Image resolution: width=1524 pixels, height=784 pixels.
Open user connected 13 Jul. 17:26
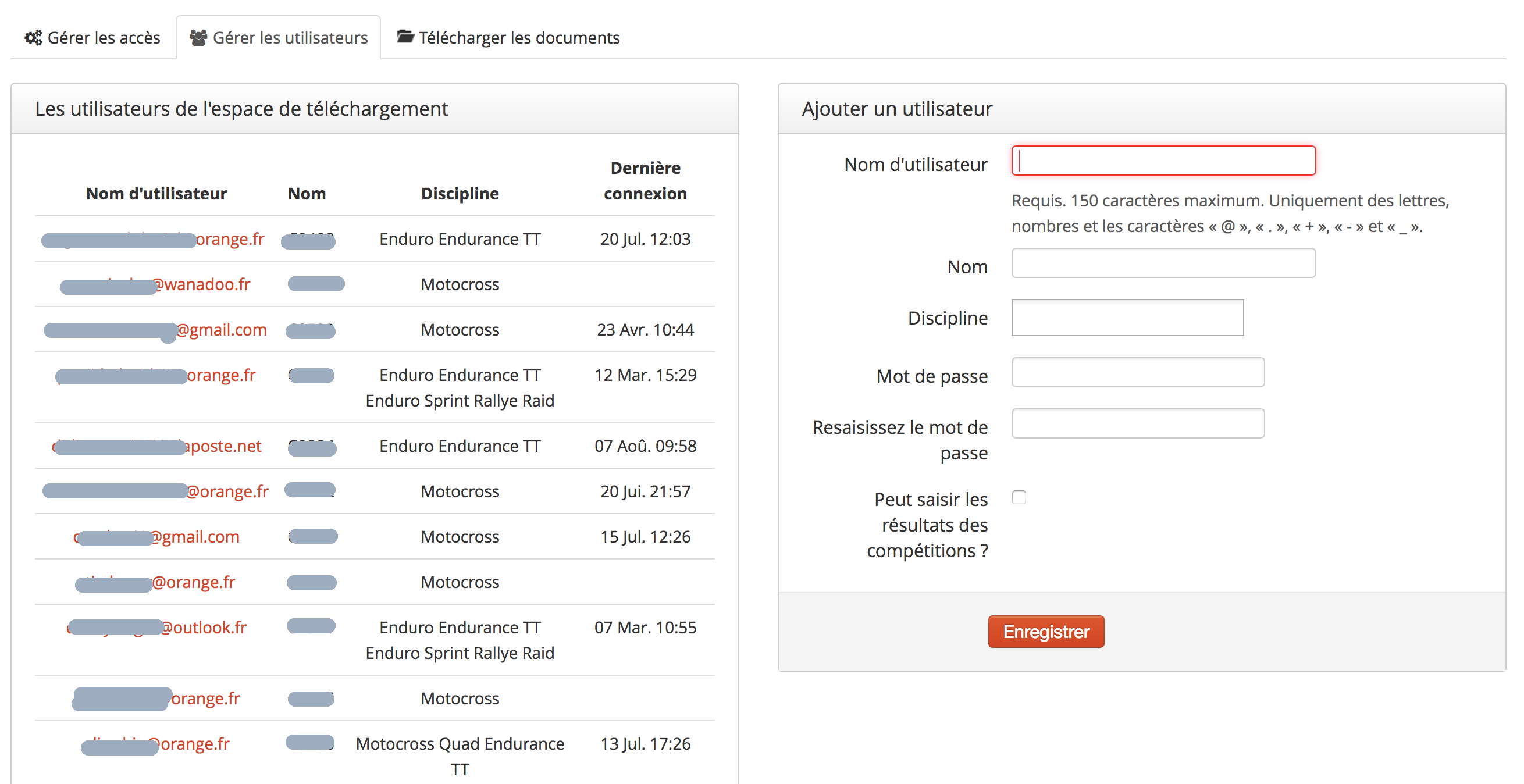pyautogui.click(x=155, y=744)
